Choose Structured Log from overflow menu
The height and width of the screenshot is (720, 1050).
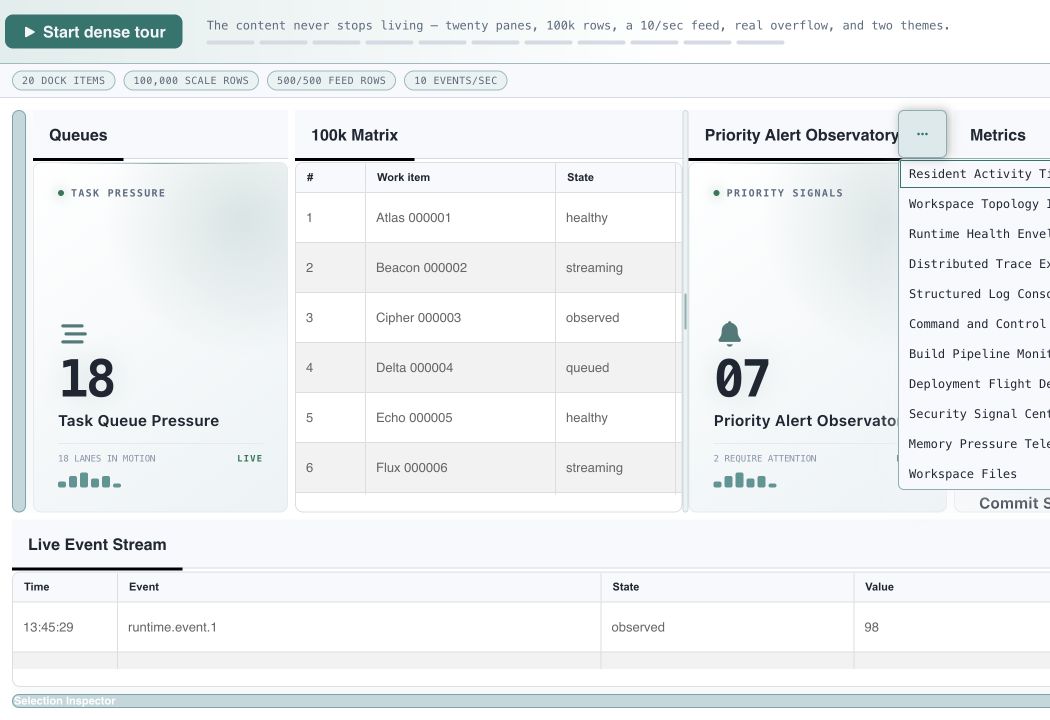click(x=975, y=294)
